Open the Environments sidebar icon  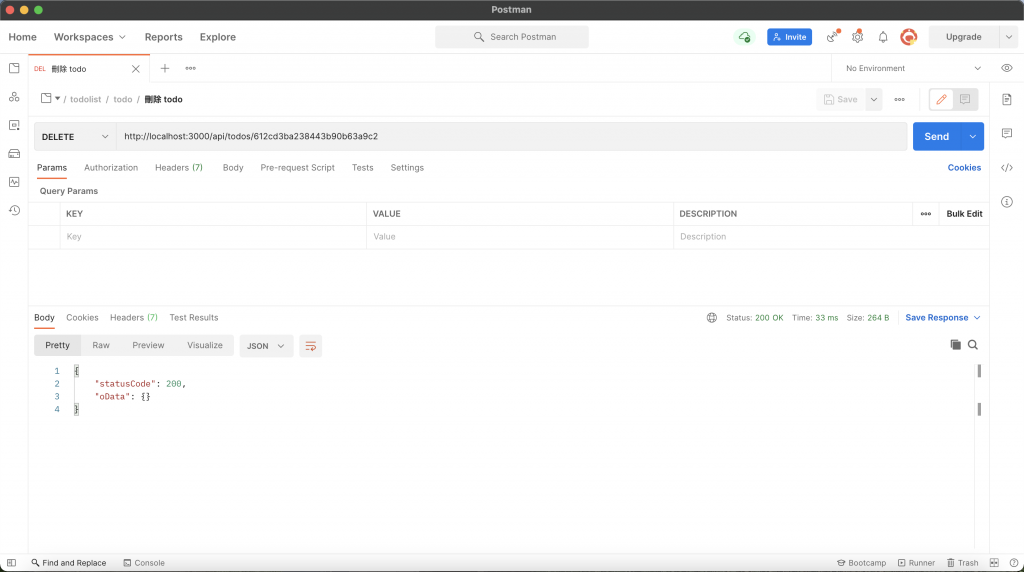tap(14, 125)
